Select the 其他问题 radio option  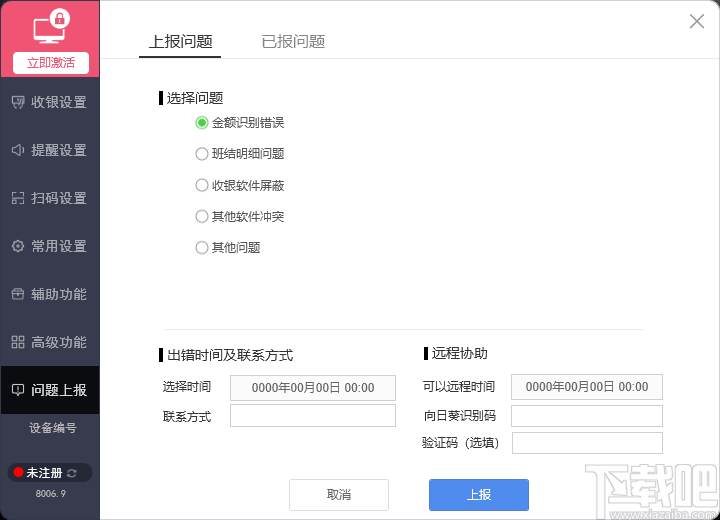(x=202, y=248)
